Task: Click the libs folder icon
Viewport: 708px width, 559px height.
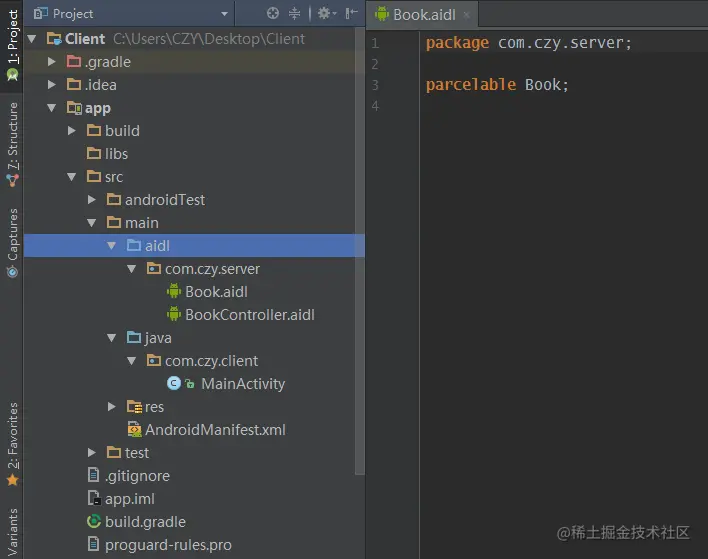Action: (x=94, y=154)
